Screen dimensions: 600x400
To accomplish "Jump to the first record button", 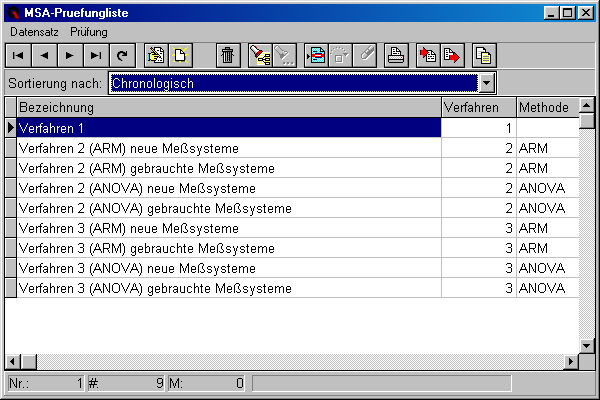I will tap(20, 56).
